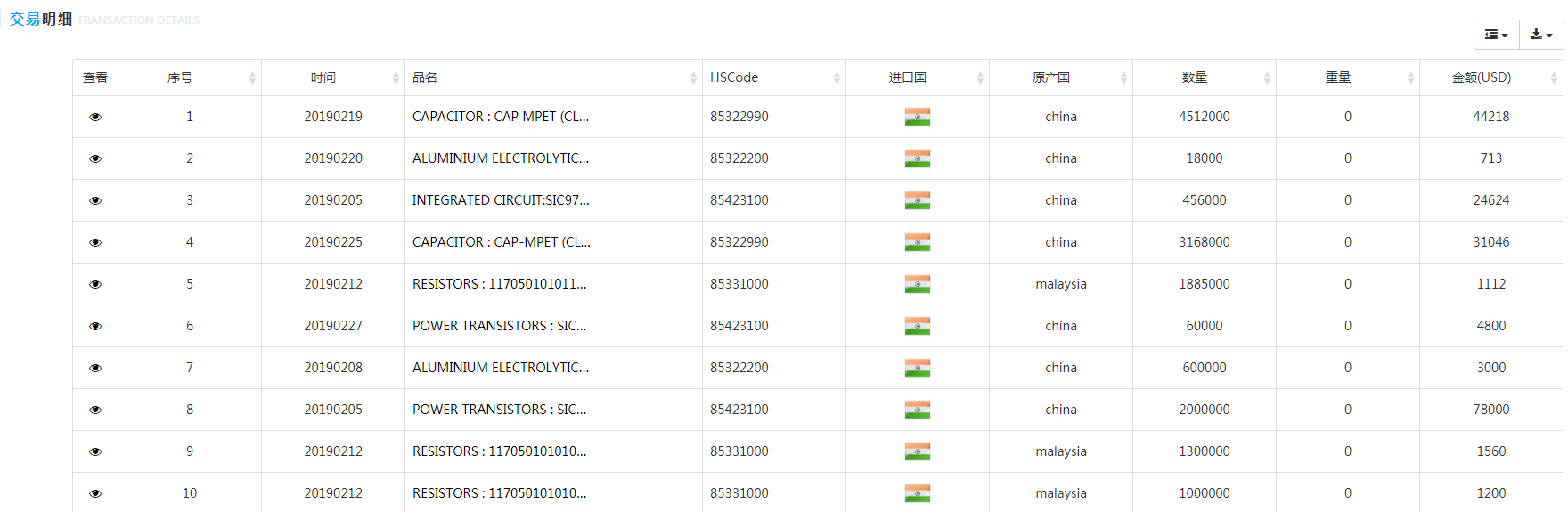Click eye icon in row 8
The width and height of the screenshot is (1568, 512).
tap(95, 410)
